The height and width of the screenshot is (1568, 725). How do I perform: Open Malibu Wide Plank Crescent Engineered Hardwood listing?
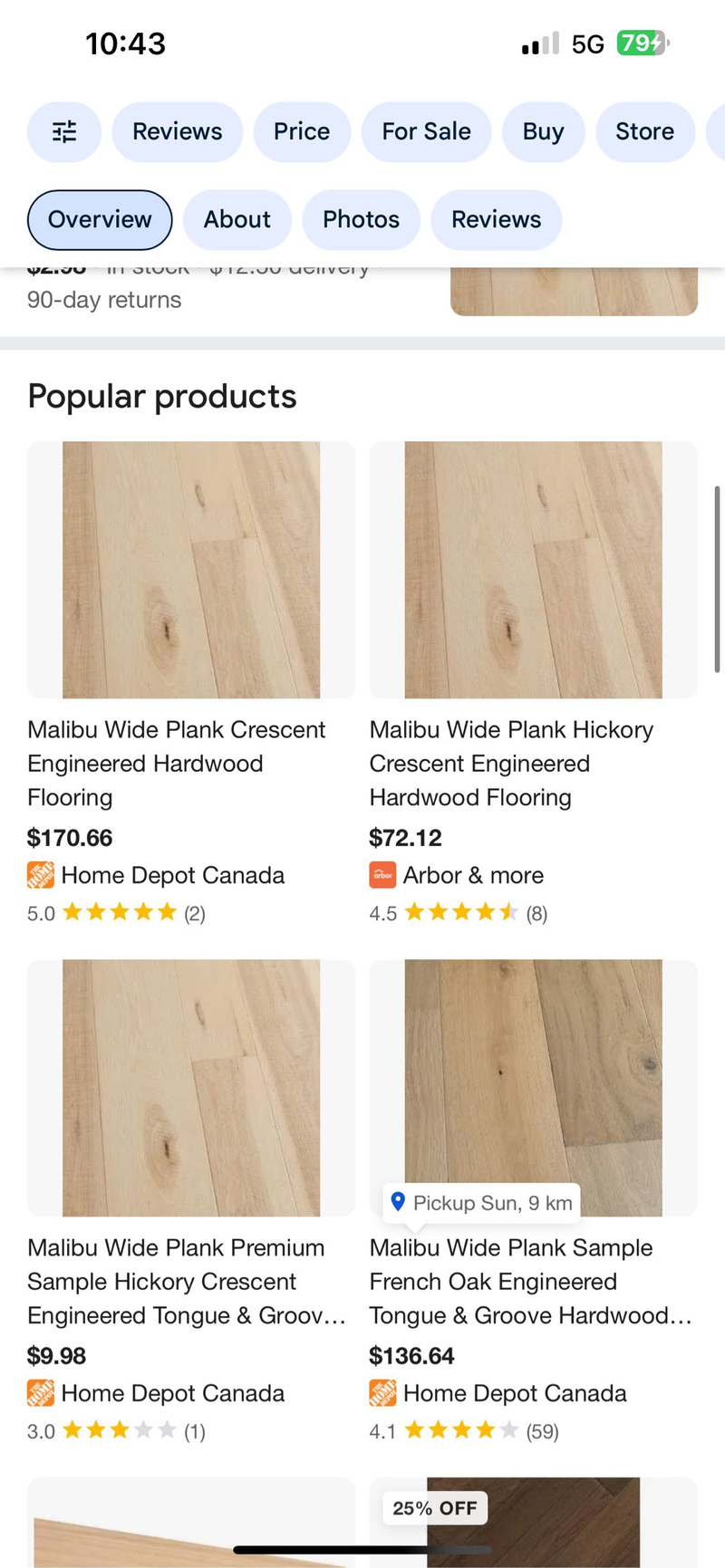pyautogui.click(x=177, y=763)
